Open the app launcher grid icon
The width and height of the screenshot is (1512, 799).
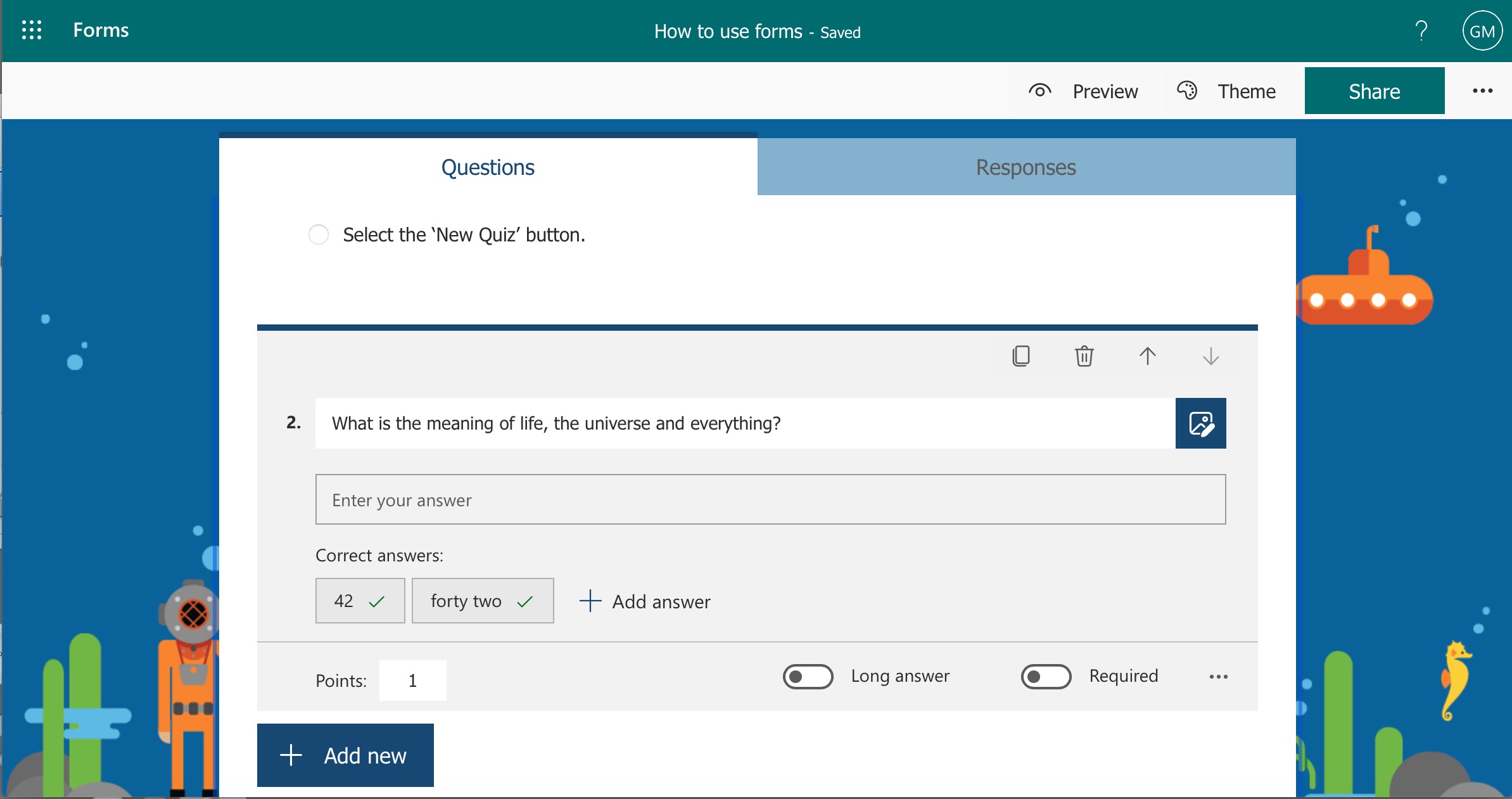31,30
